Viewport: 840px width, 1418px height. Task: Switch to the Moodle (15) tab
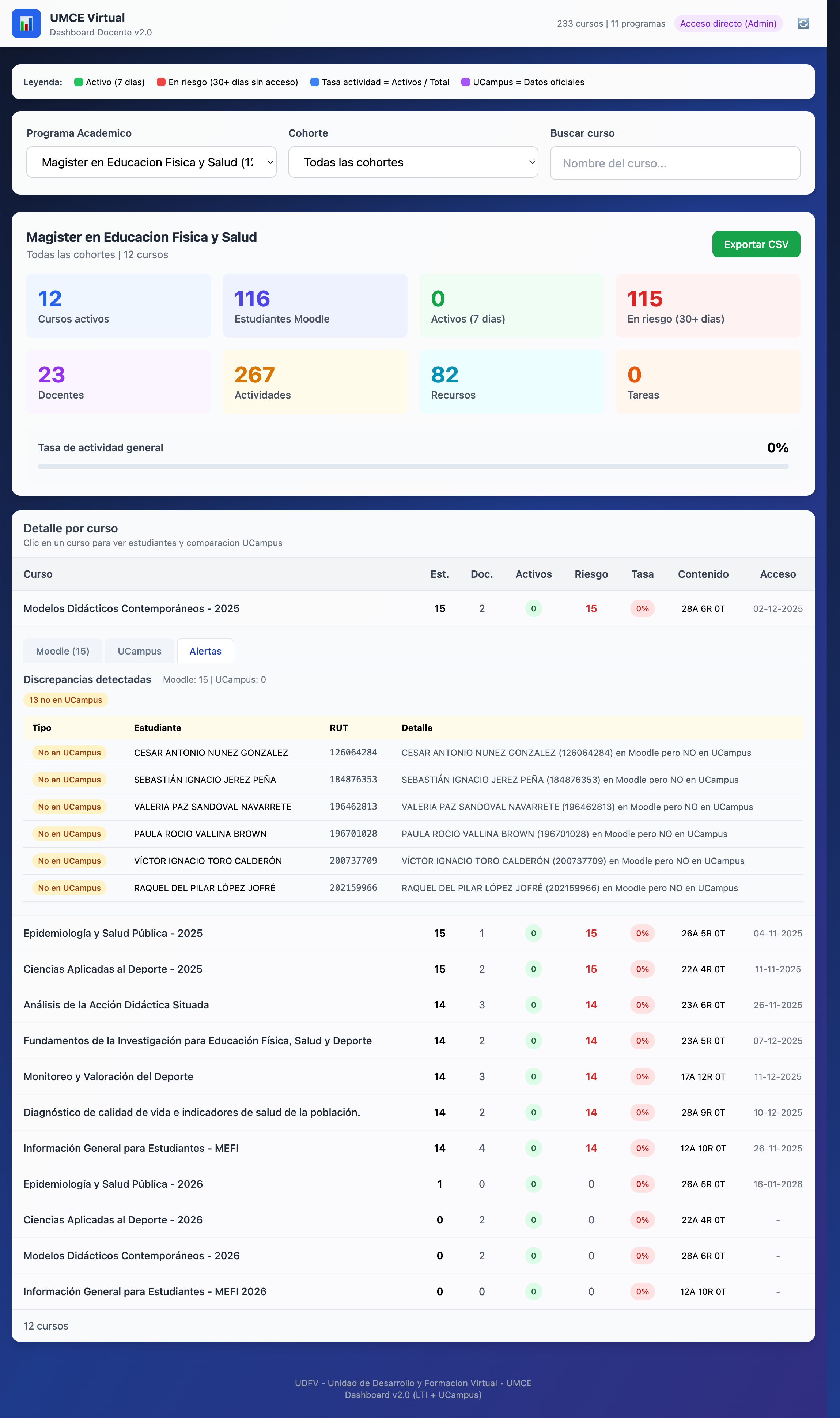62,651
